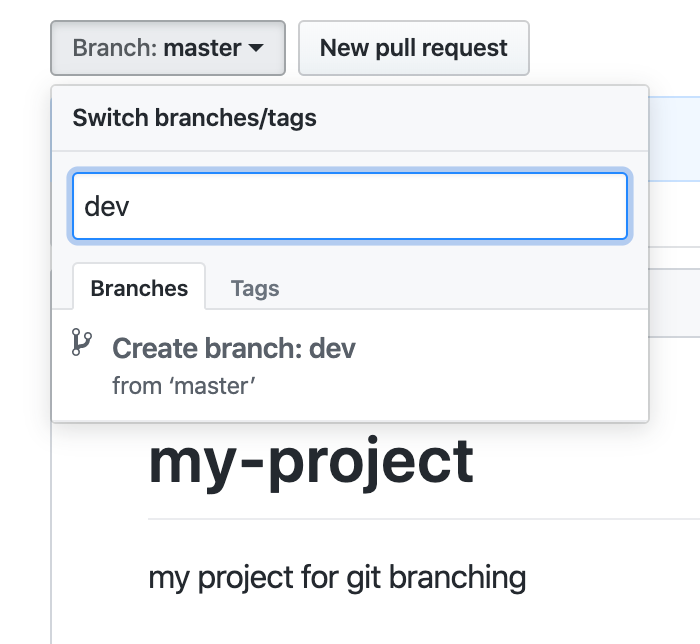Click the caret arrow on the Branch button

tap(256, 48)
